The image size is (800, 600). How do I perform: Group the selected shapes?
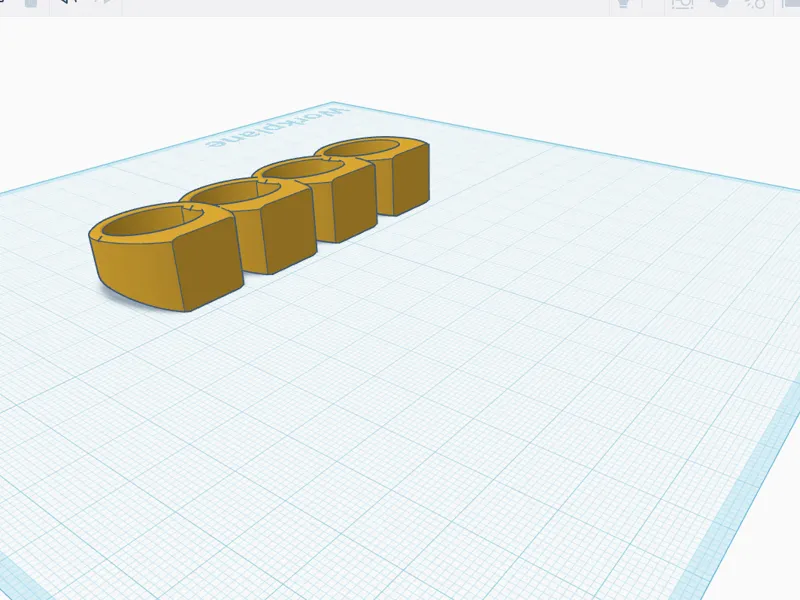(719, 4)
